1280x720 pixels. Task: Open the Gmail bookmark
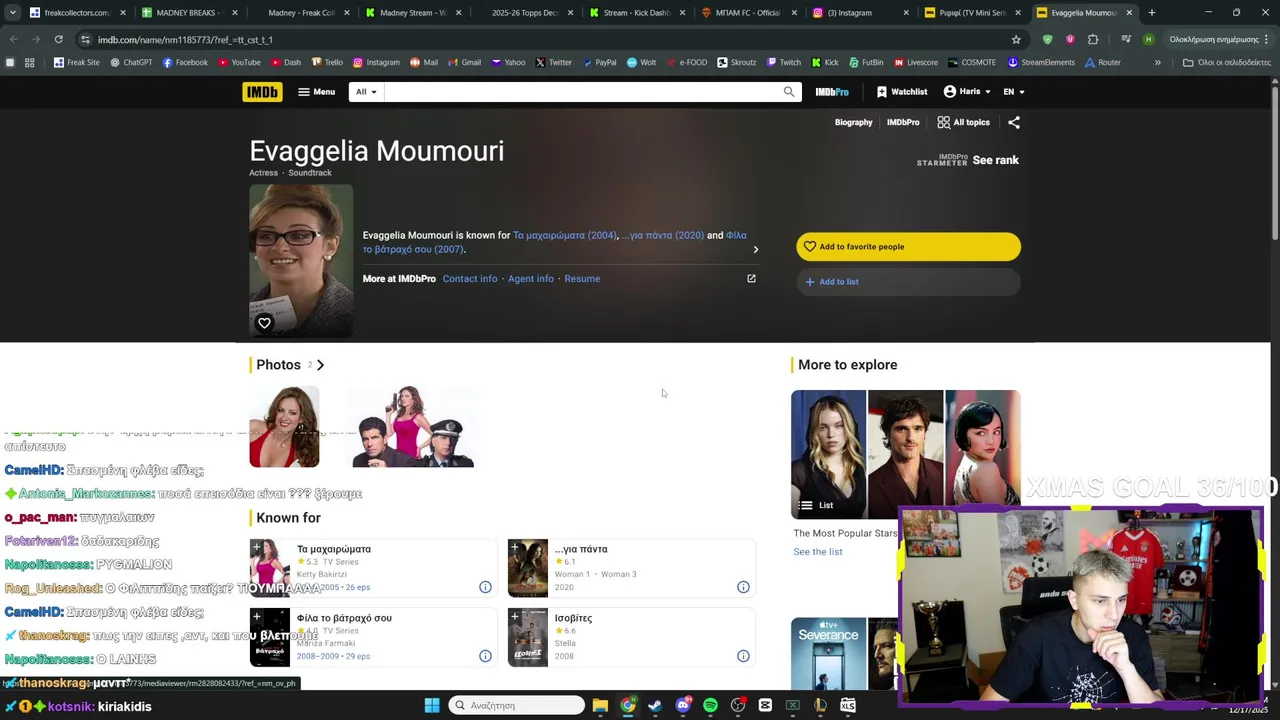coord(465,62)
